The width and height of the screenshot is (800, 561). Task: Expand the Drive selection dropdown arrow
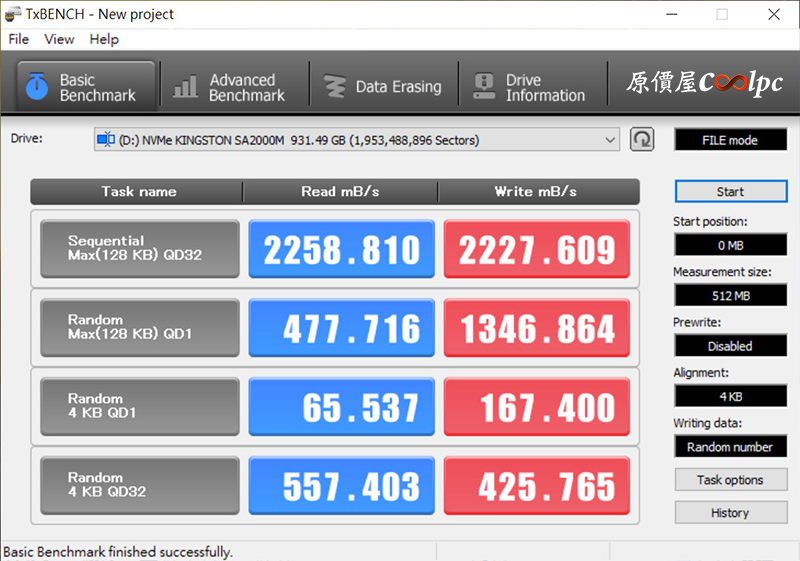611,140
